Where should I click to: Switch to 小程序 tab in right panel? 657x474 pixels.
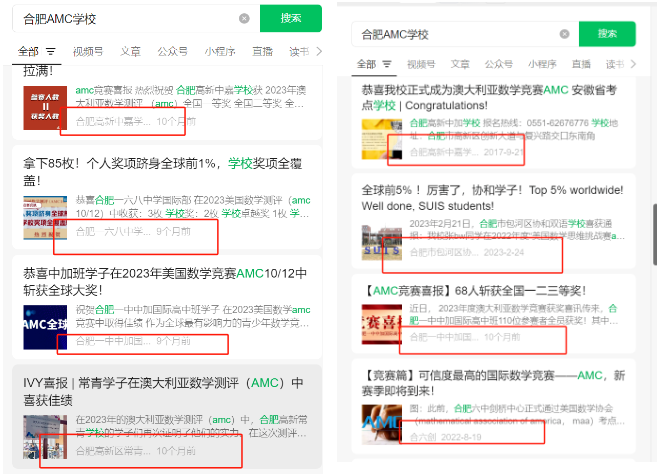click(542, 64)
